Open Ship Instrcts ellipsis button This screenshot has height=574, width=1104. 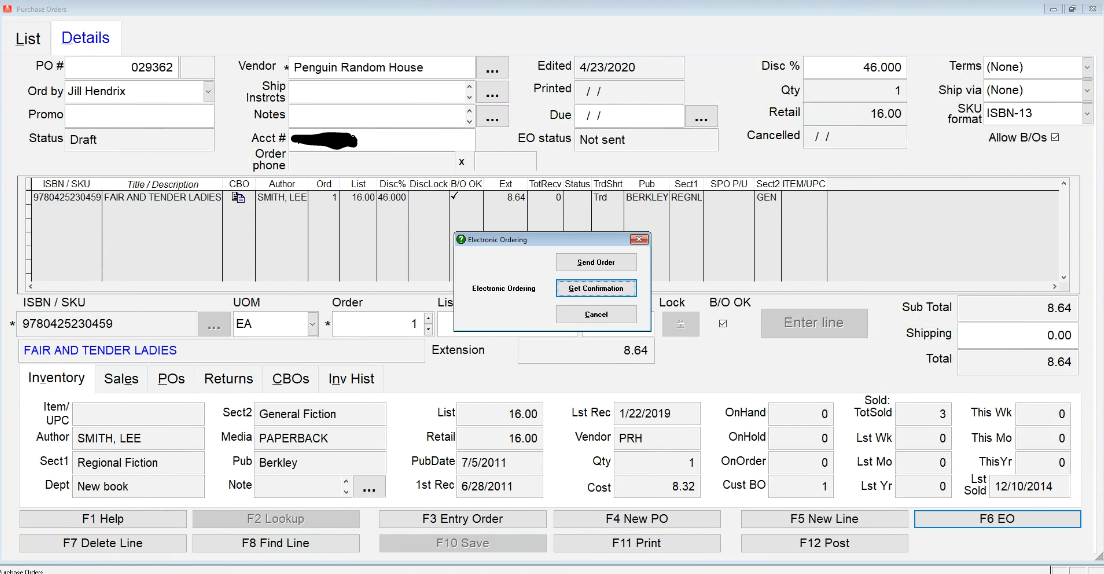492,92
